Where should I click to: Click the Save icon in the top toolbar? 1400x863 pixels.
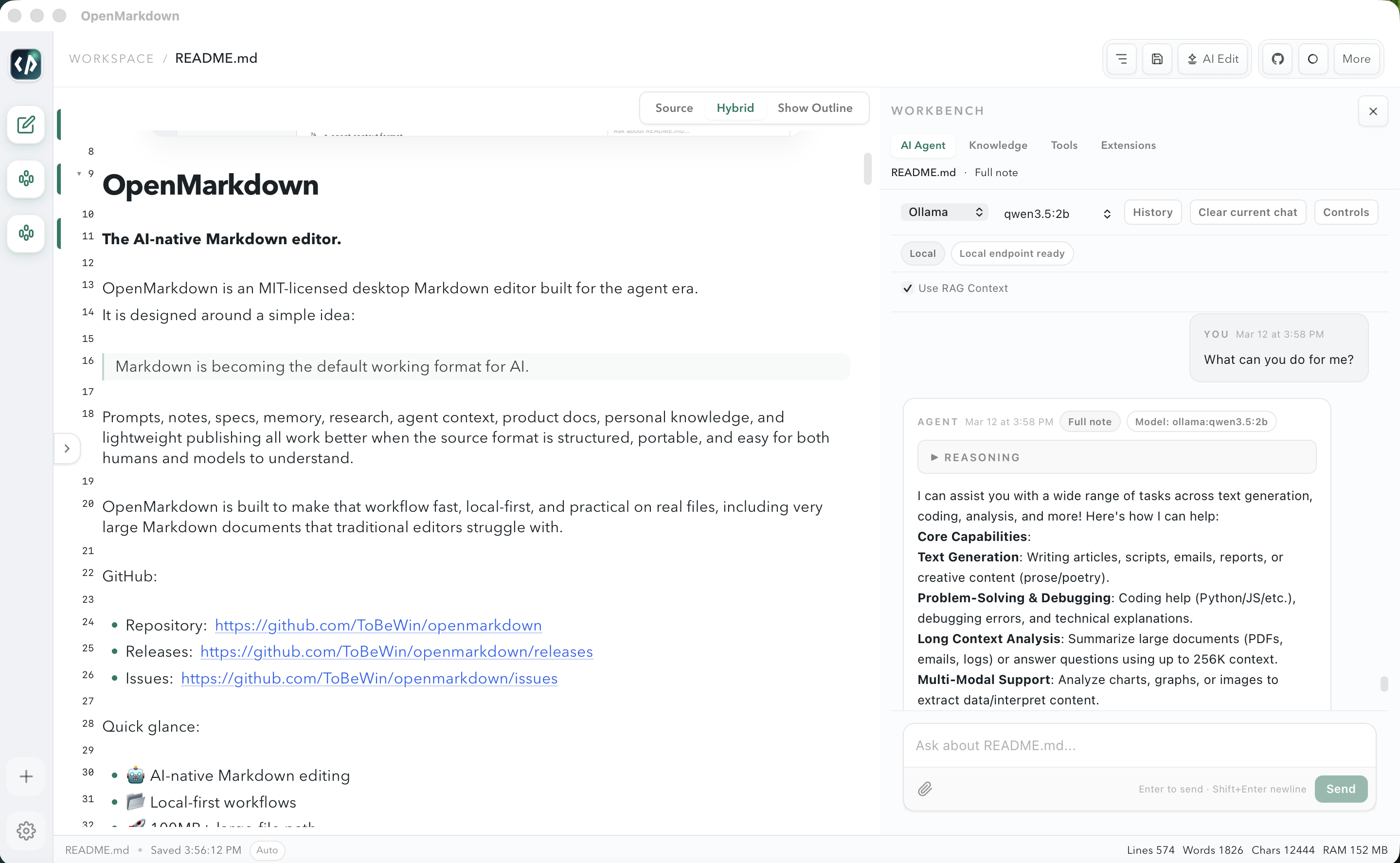point(1156,58)
